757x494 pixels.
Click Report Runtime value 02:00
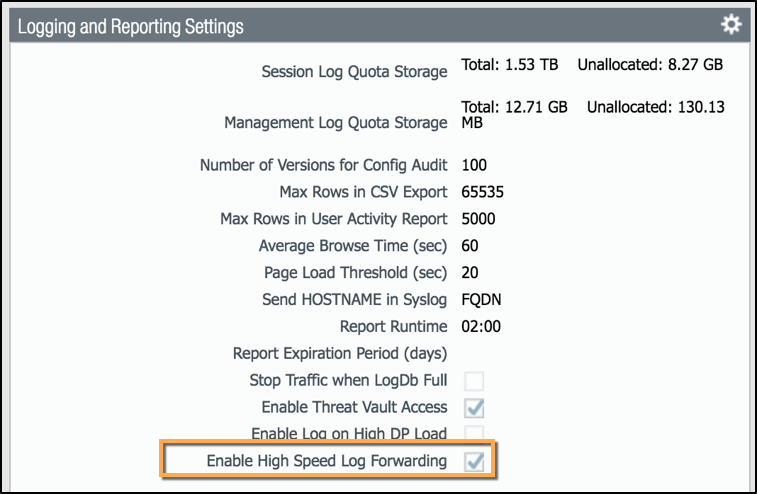481,326
